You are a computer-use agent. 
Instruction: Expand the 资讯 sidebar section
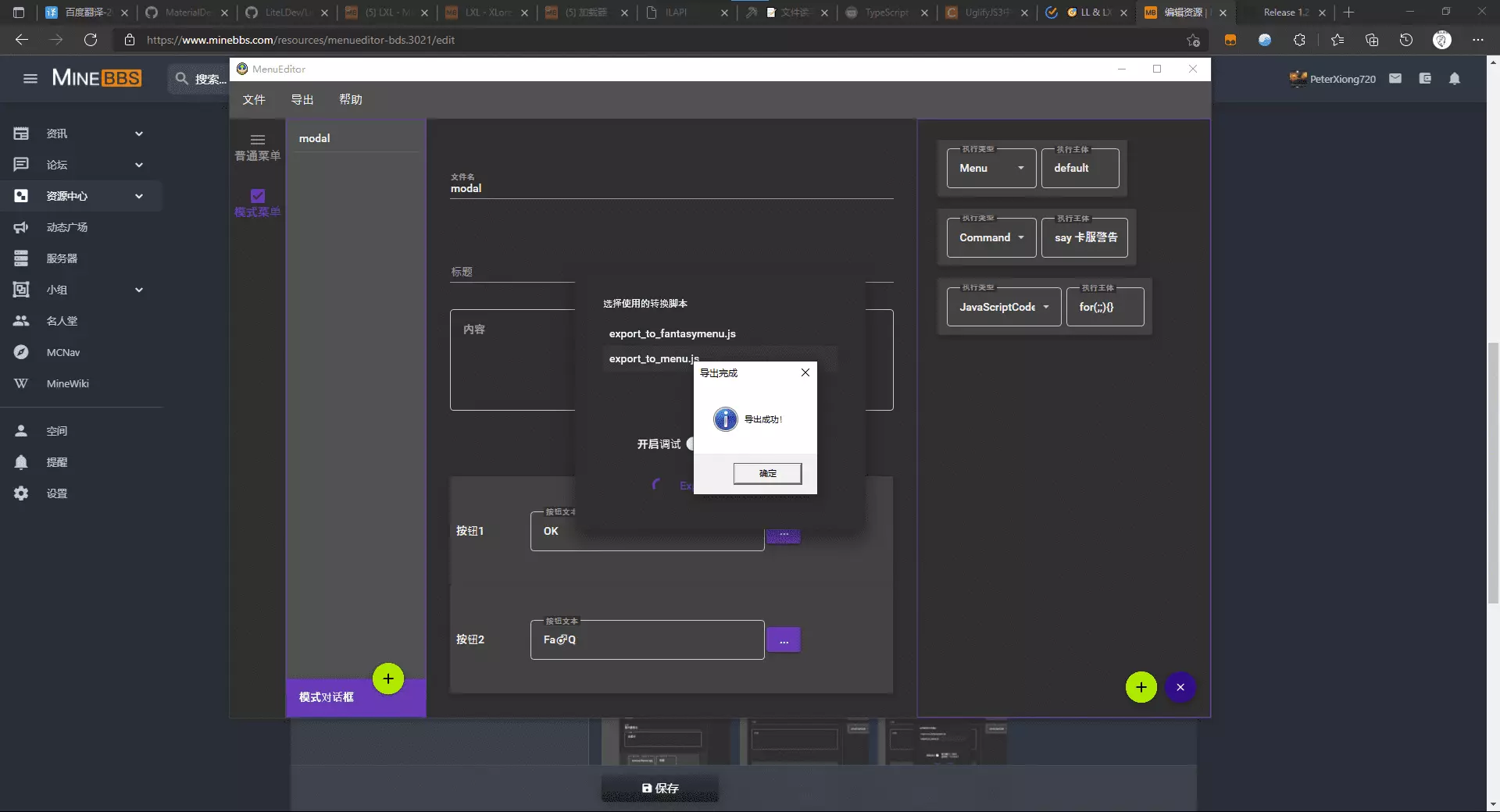[139, 134]
